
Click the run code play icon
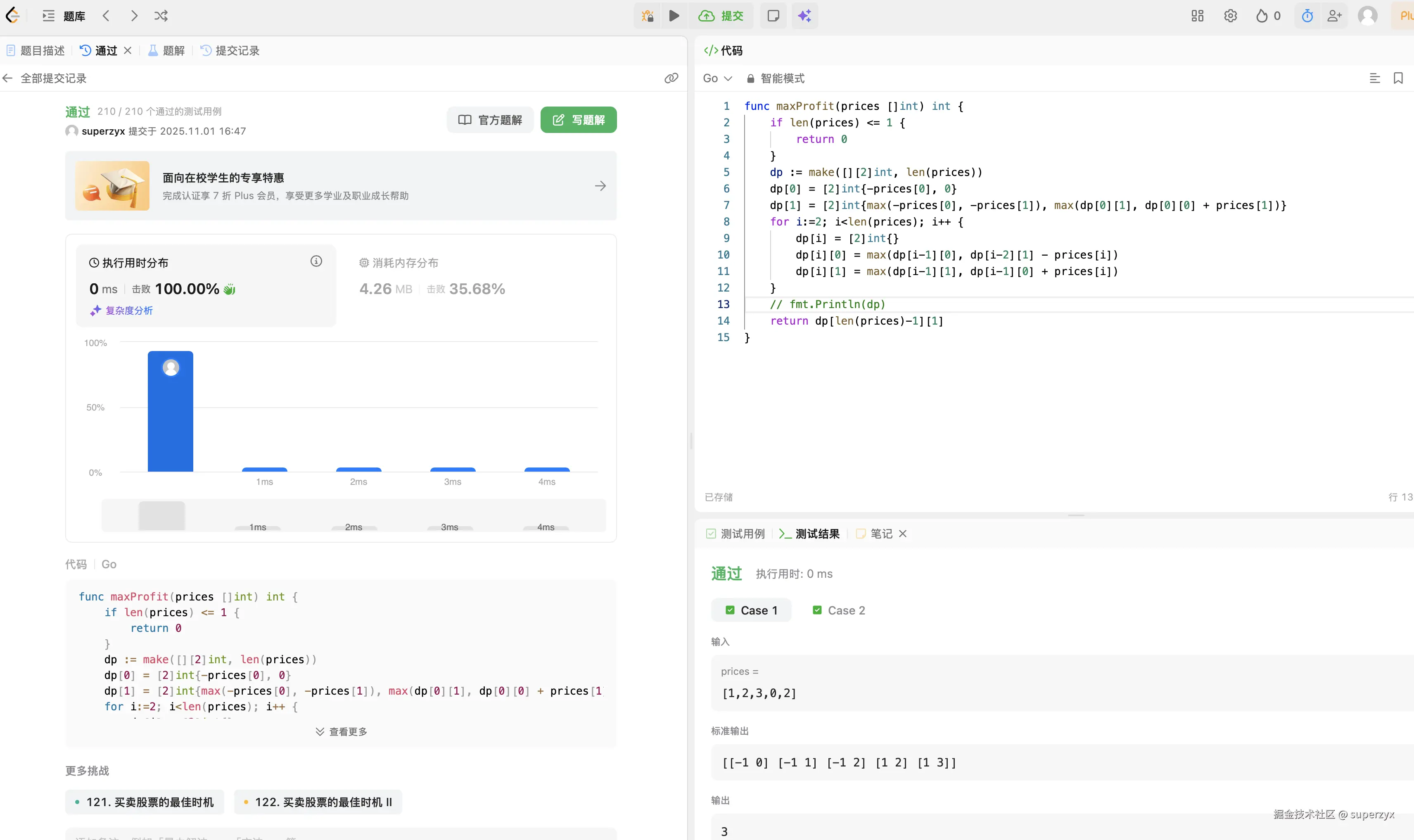tap(674, 16)
